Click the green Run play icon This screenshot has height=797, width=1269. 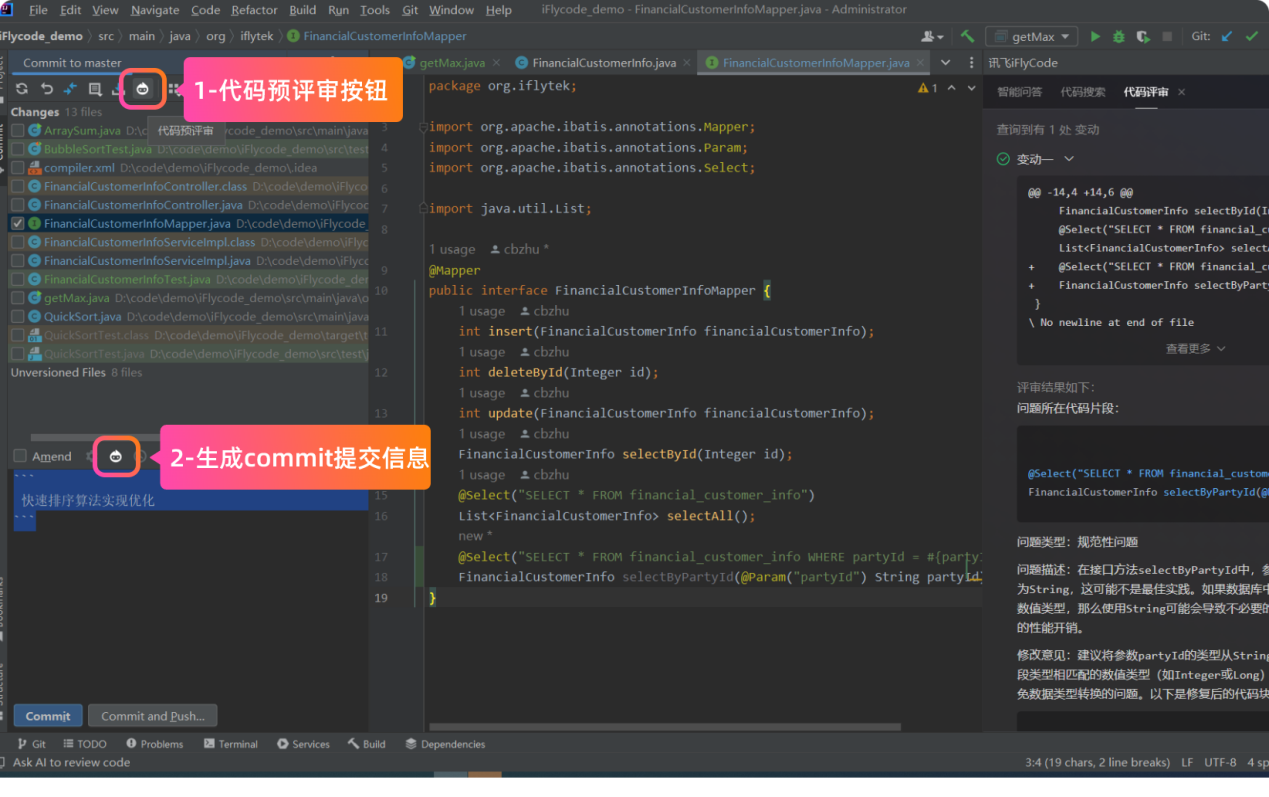click(1095, 36)
